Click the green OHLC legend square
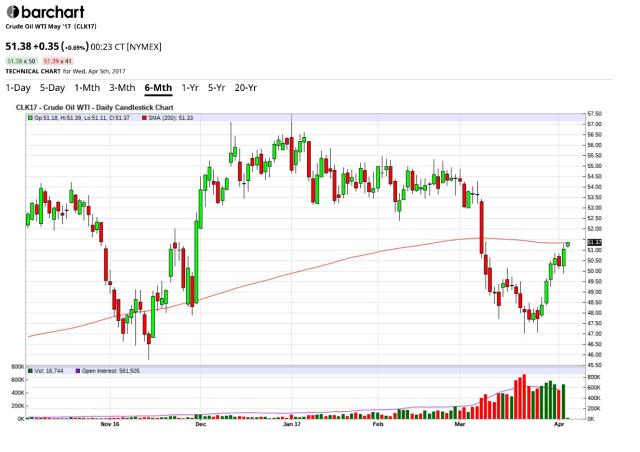 [30, 118]
